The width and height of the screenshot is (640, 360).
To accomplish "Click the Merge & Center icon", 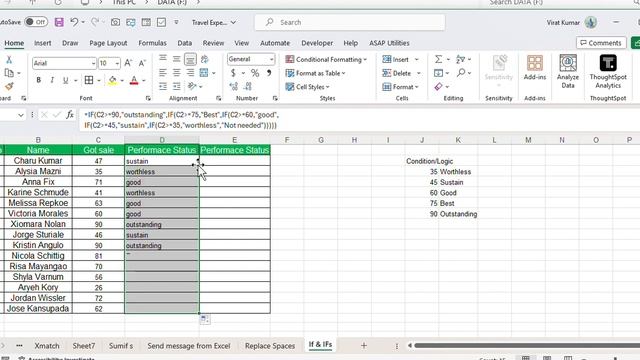I will 204,73.
